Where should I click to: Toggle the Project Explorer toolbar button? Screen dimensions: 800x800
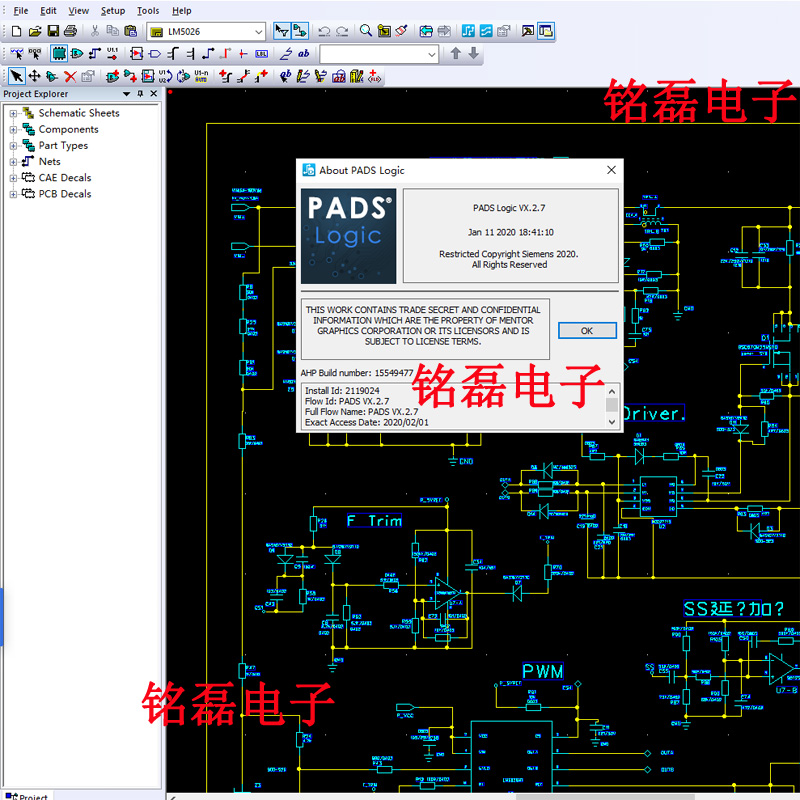coord(546,31)
